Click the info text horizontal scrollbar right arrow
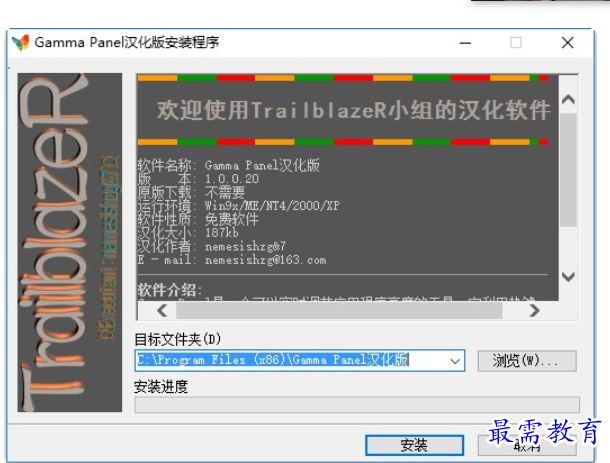The image size is (610, 463). tap(535, 310)
